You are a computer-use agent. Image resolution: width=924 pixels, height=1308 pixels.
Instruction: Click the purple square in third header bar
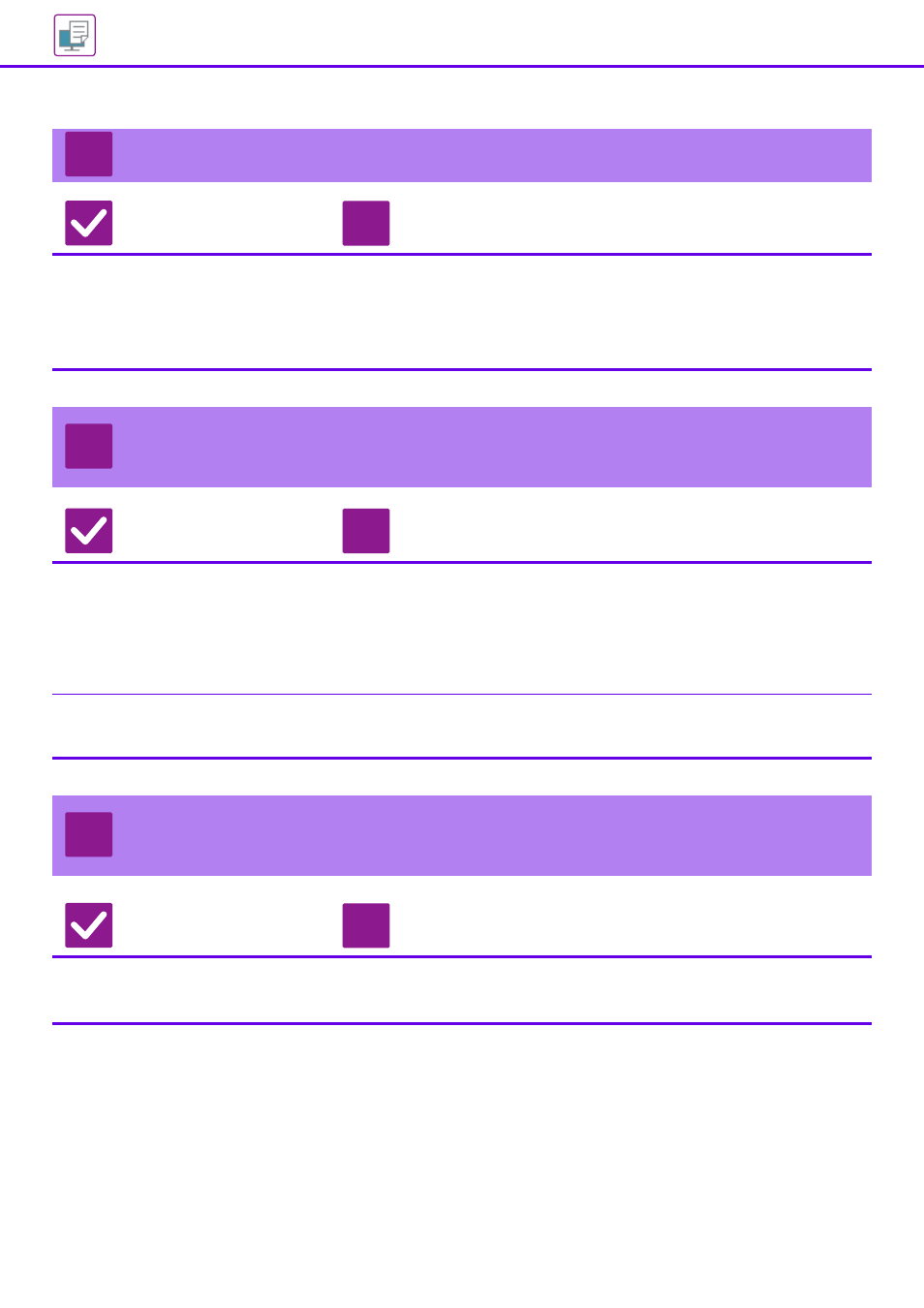pos(89,834)
